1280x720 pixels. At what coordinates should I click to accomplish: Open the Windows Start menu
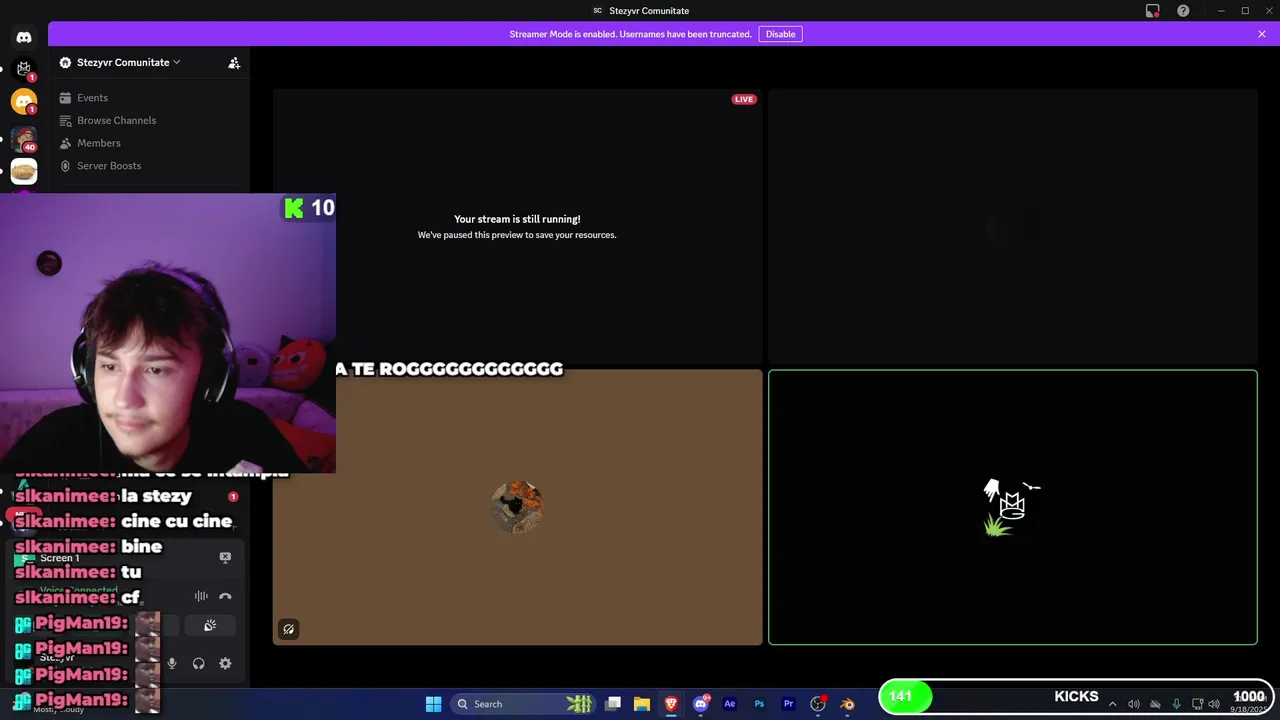434,704
